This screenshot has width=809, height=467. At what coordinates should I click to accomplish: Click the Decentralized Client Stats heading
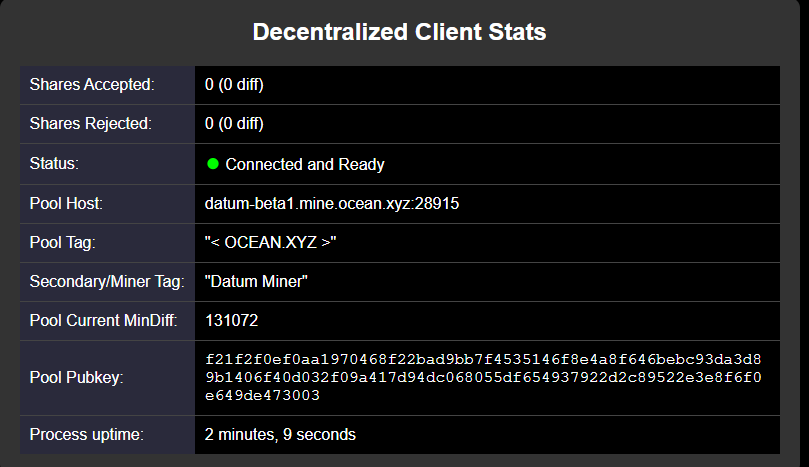[399, 32]
